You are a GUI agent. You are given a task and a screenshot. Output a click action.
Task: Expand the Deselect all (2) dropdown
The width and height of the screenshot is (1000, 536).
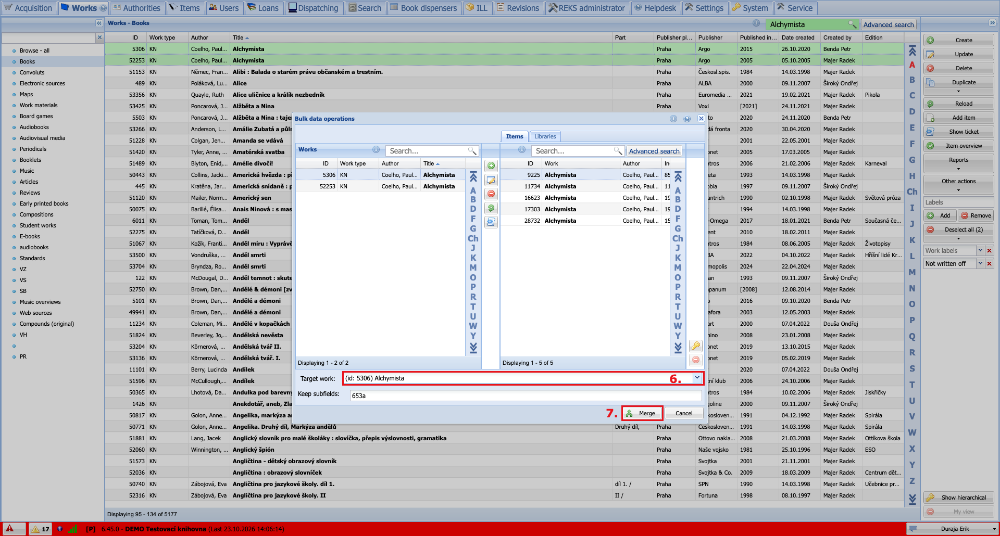click(x=959, y=238)
